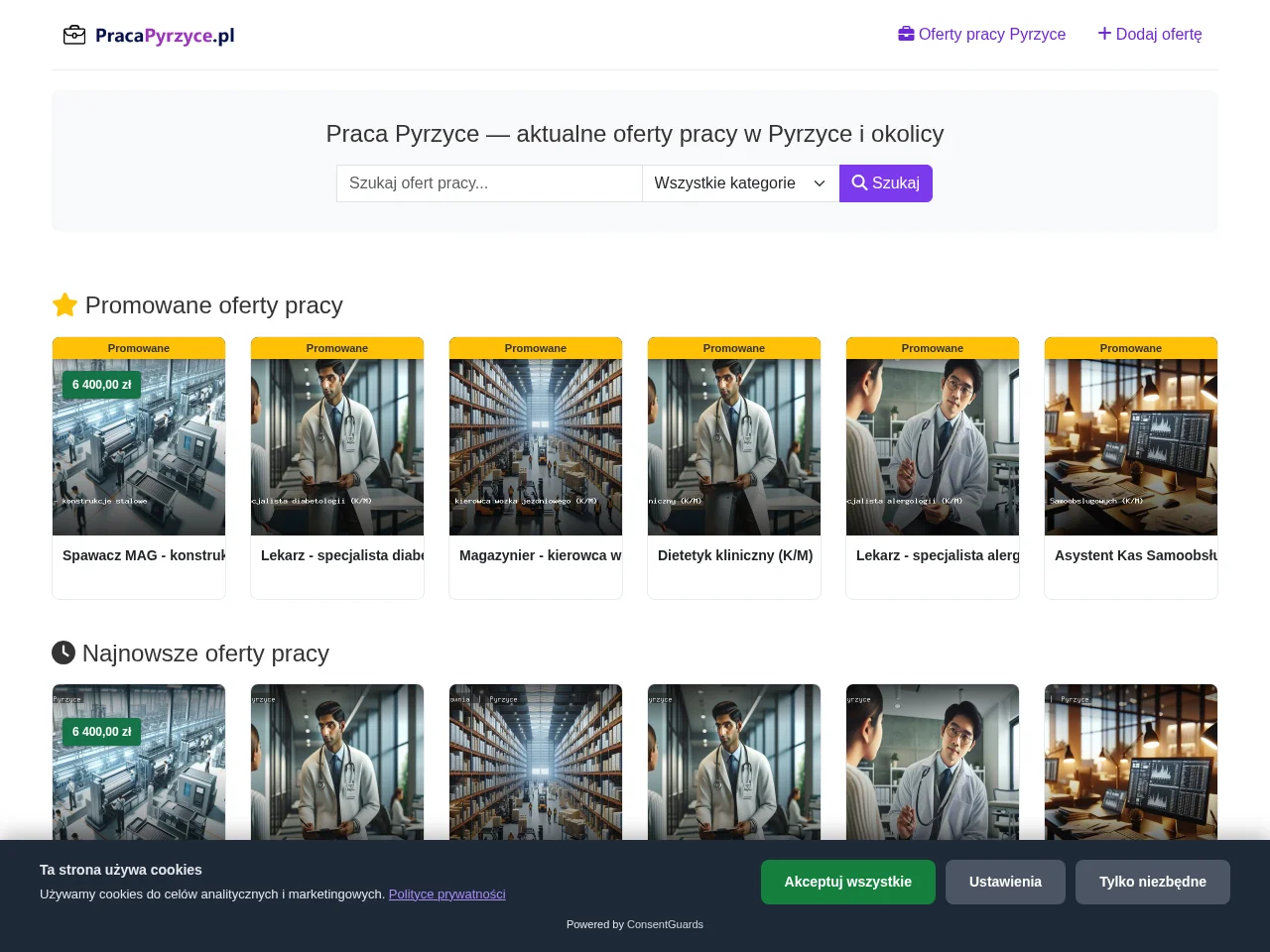This screenshot has width=1270, height=952.
Task: Open Oferty pracy Pyrzyce link
Action: pos(982,34)
